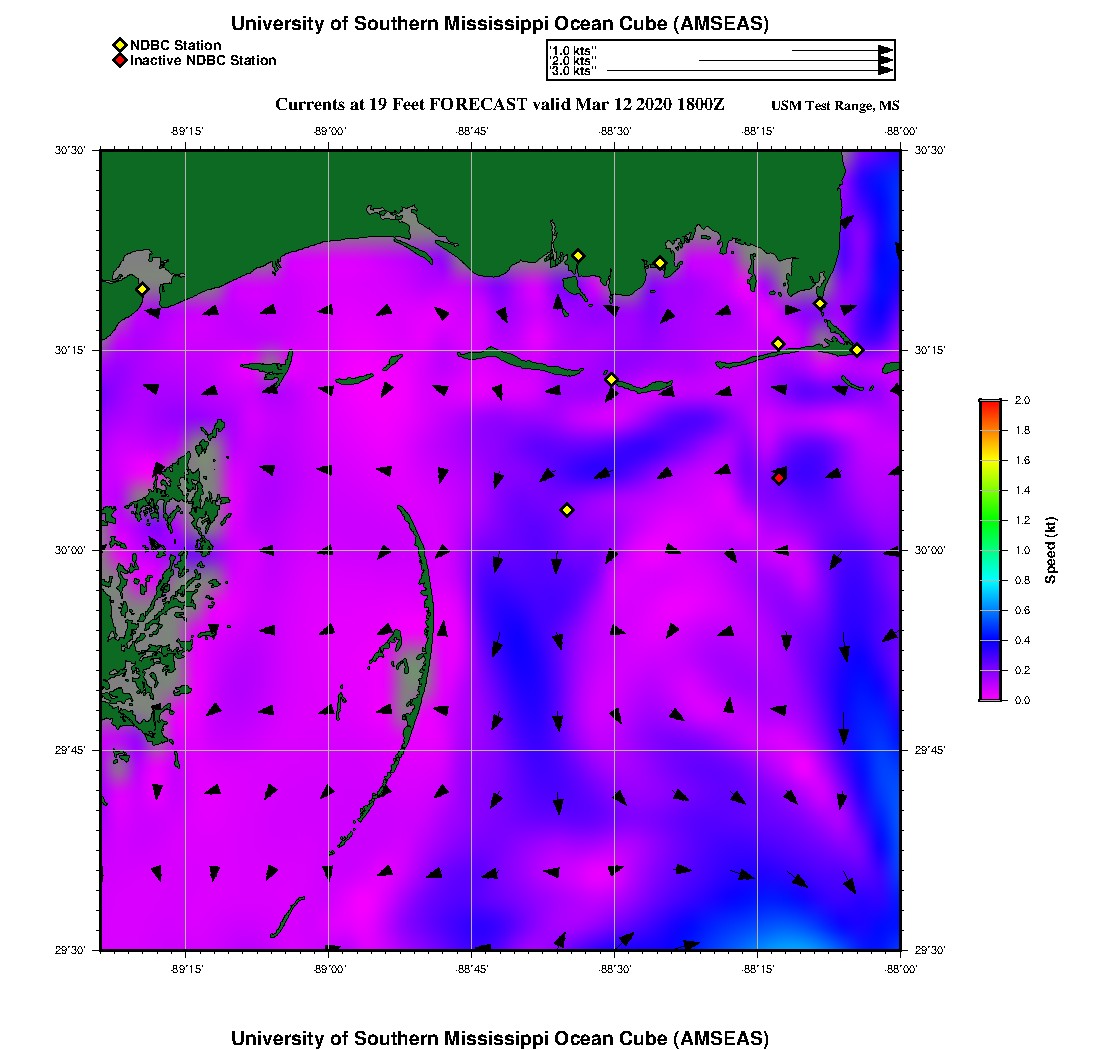Click the yellow diamond beside NDBC Station legend
1100x1050 pixels.
point(120,45)
